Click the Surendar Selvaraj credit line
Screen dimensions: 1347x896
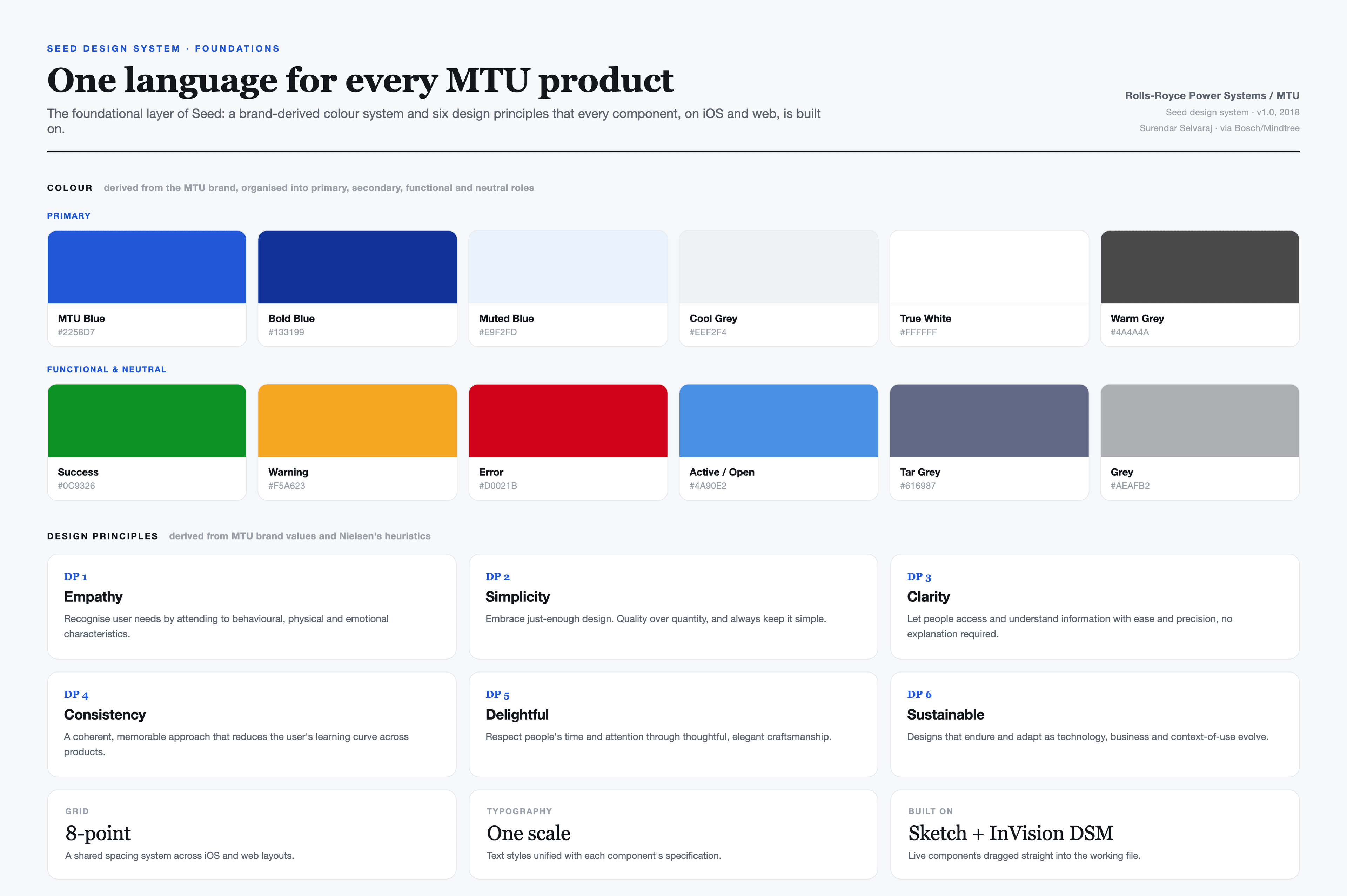pos(1220,128)
